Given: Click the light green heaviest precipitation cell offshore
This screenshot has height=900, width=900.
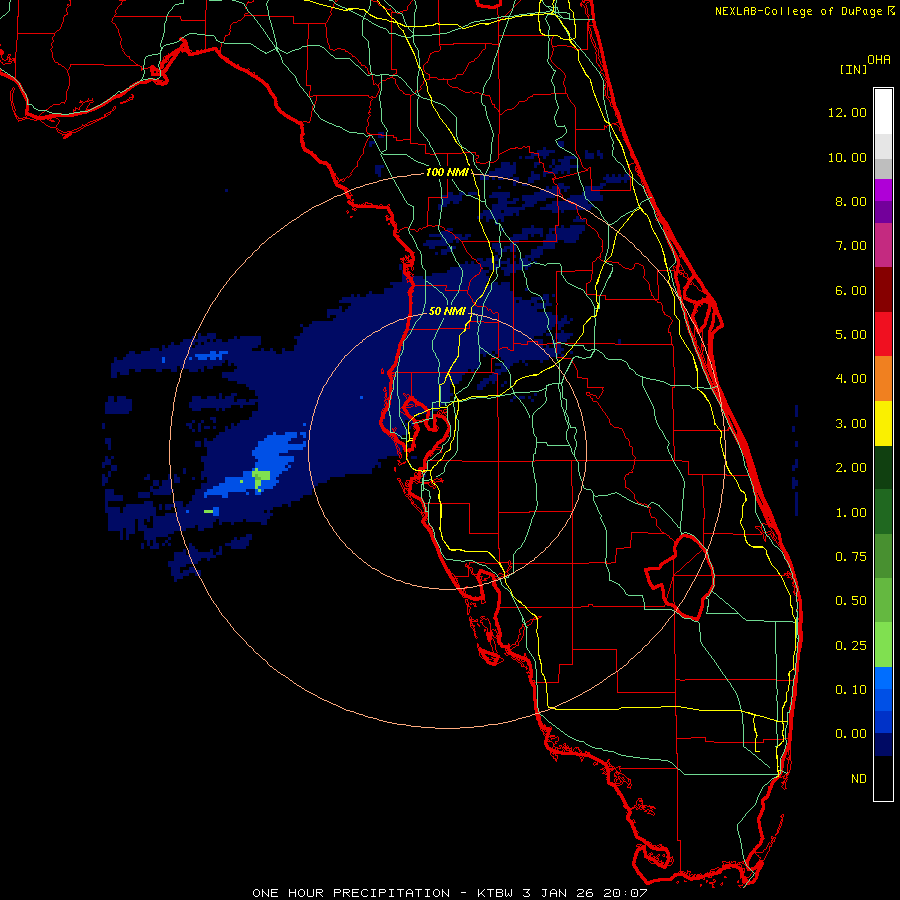Looking at the screenshot, I should coord(261,477).
